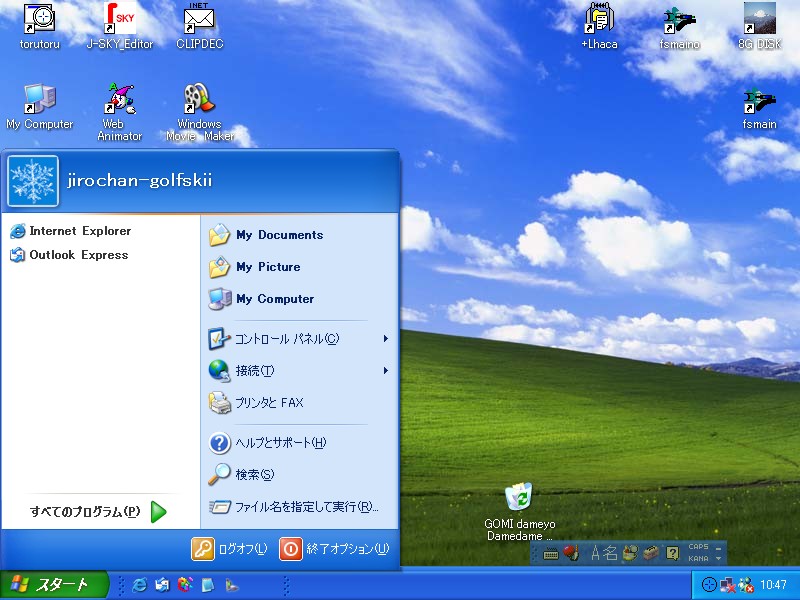This screenshot has height=600, width=800.
Task: Click ログオフ(L) log off button
Action: 229,549
